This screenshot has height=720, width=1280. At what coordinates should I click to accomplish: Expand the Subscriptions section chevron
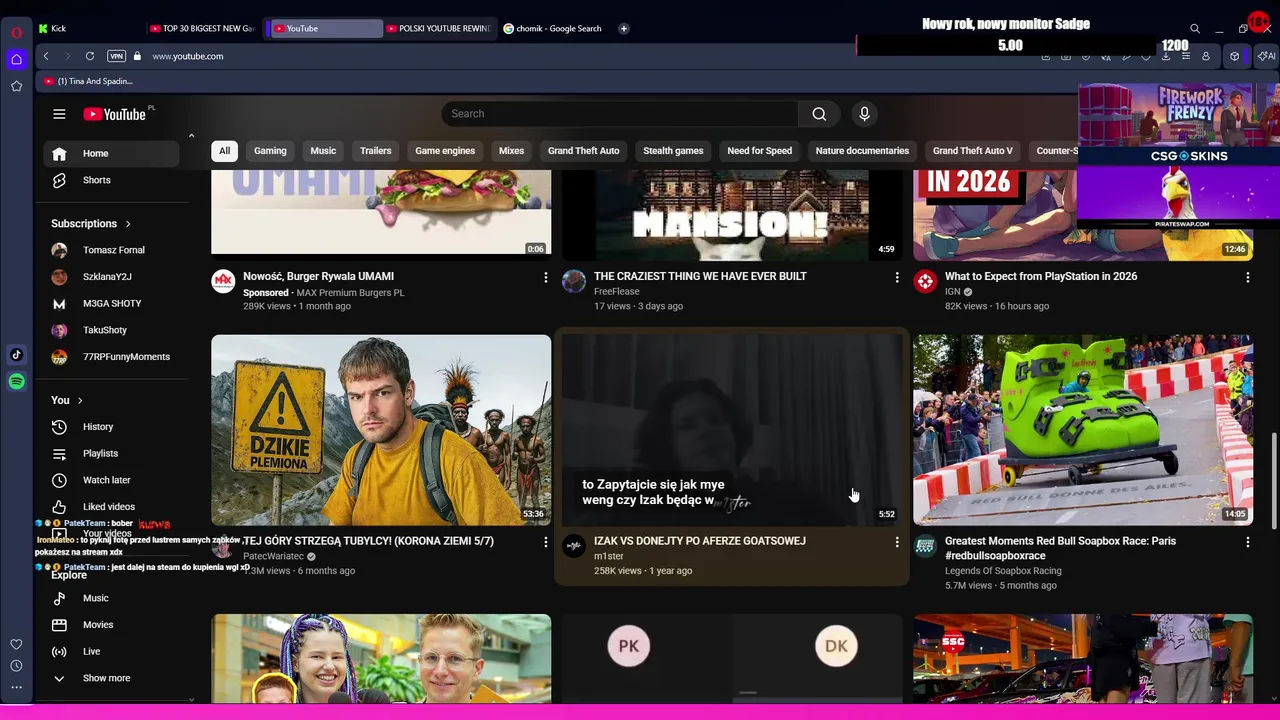pyautogui.click(x=128, y=224)
